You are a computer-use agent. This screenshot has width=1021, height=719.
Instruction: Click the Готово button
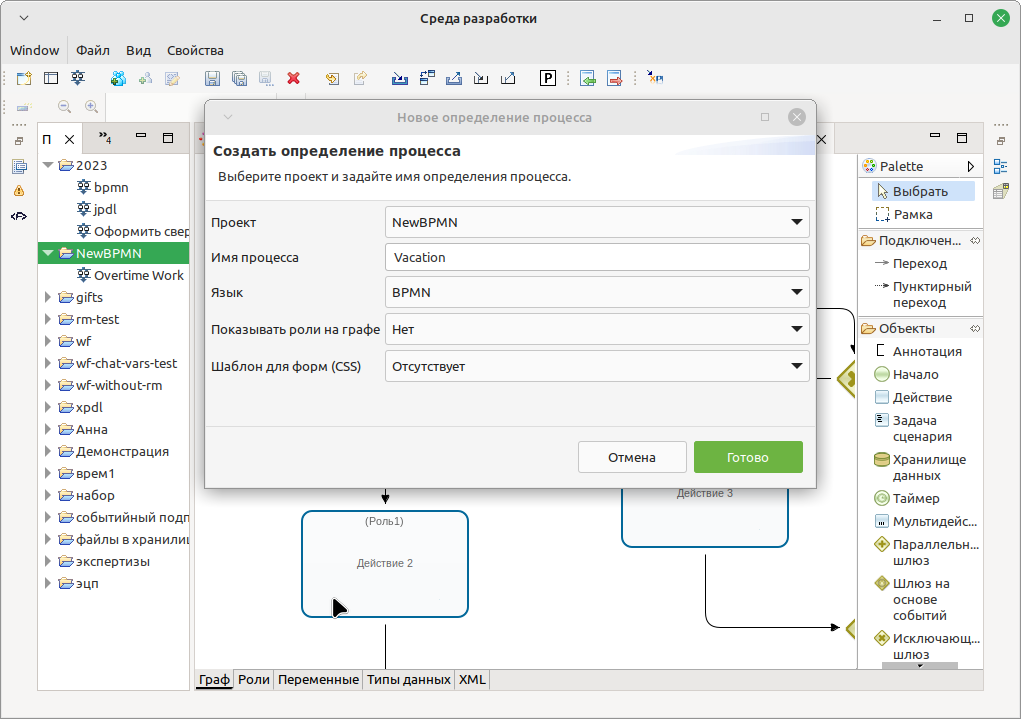(748, 457)
